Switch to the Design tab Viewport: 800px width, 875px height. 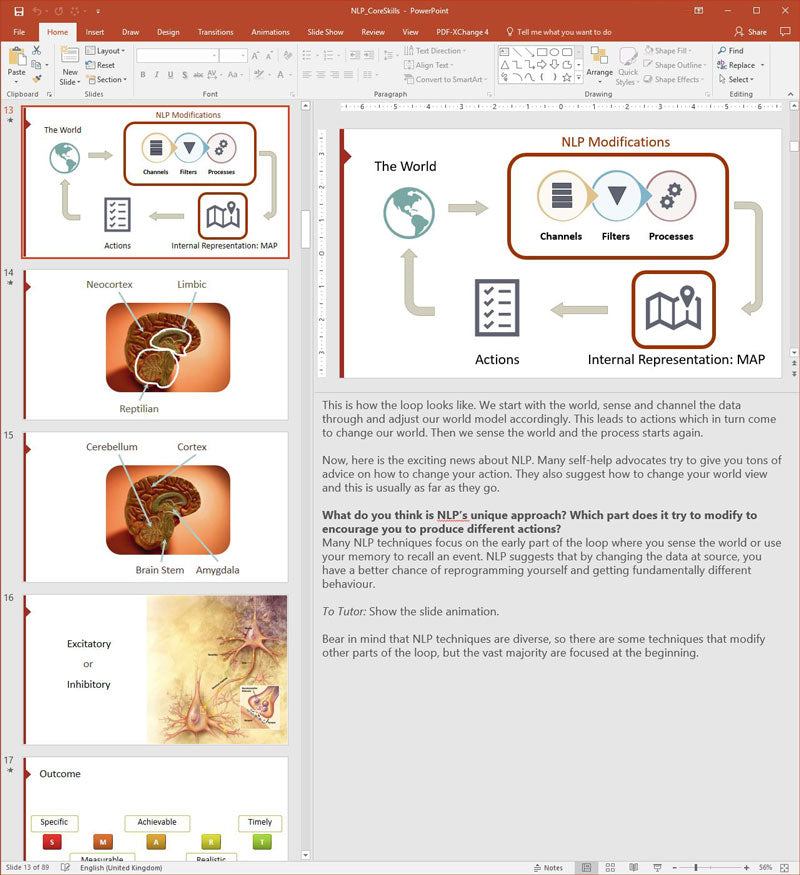(x=168, y=32)
